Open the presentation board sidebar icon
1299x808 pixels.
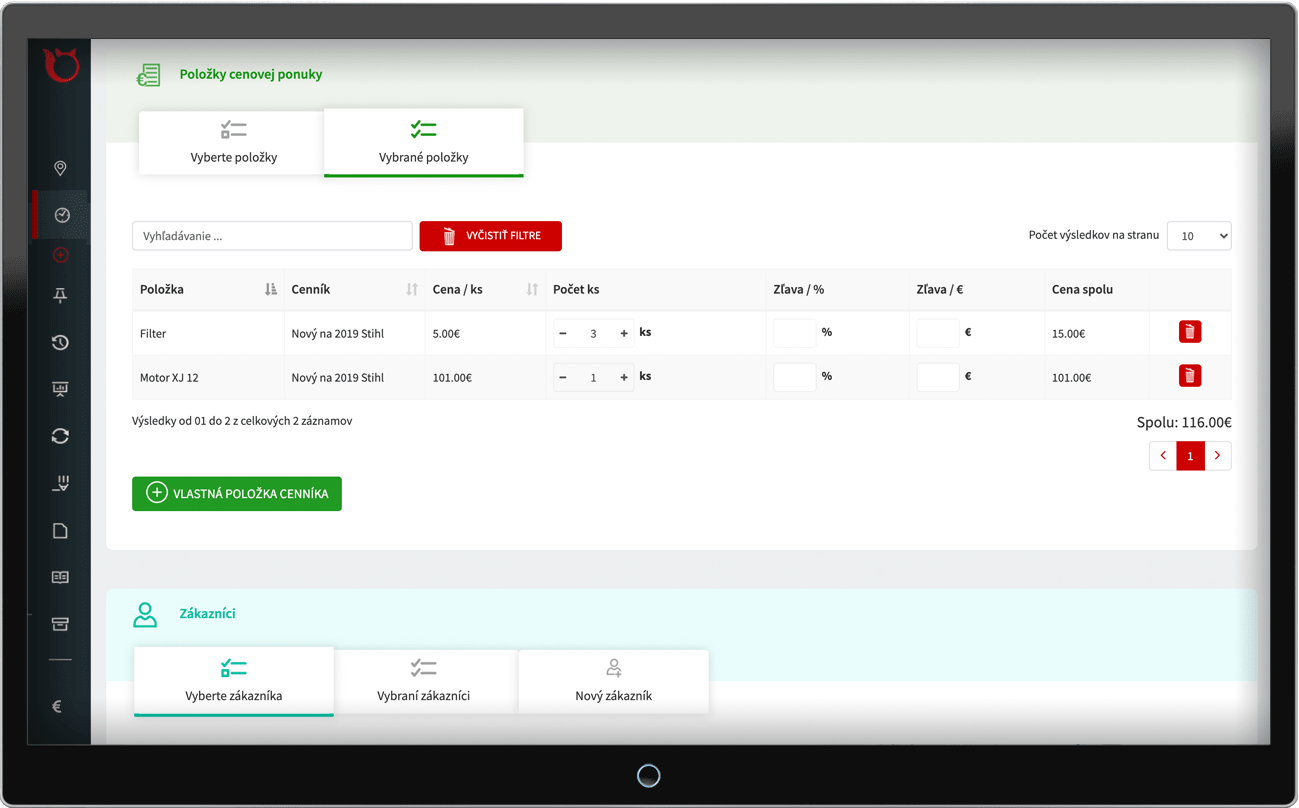click(x=60, y=389)
